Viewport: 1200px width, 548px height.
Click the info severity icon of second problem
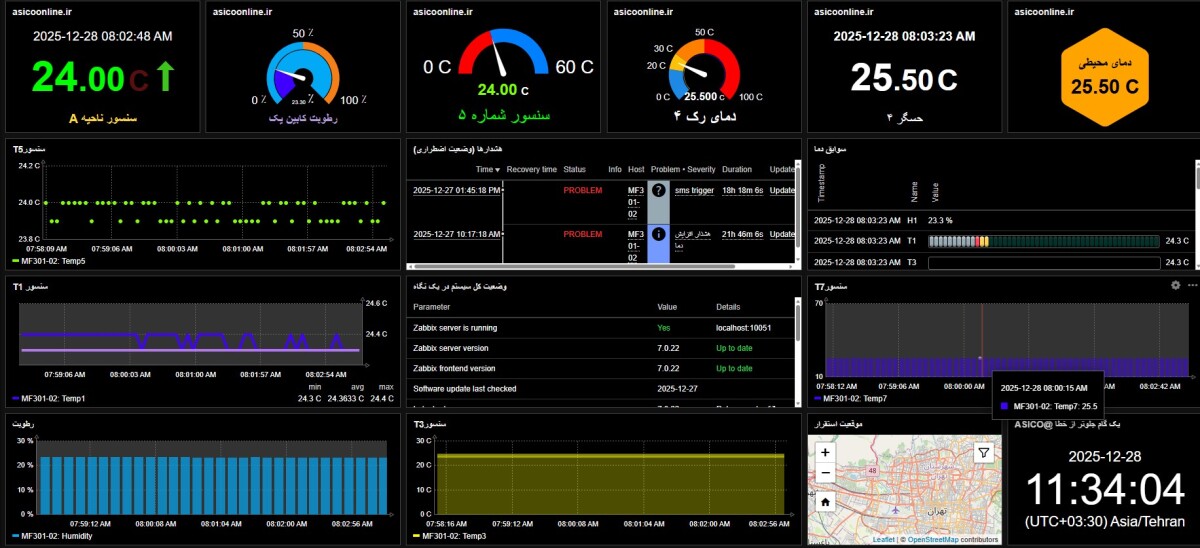(x=658, y=234)
